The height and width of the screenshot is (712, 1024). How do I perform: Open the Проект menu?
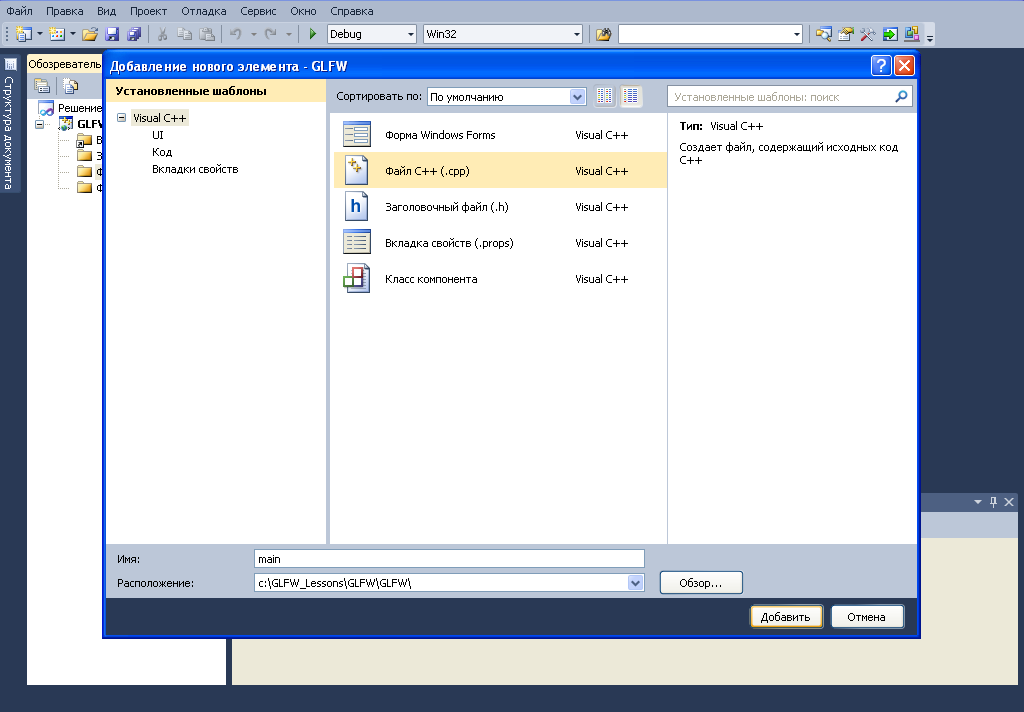[x=148, y=11]
